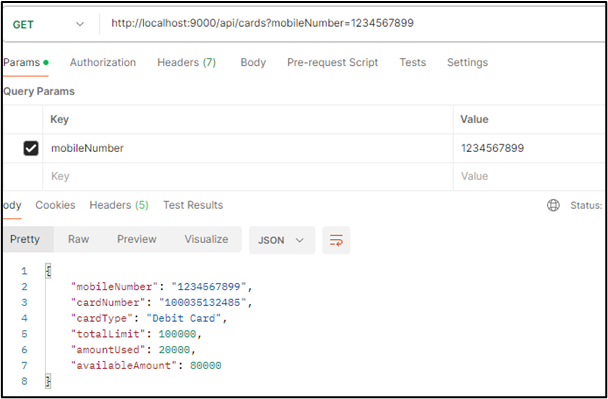This screenshot has width=608, height=399.
Task: Click the Query Params heading
Action: 39,92
